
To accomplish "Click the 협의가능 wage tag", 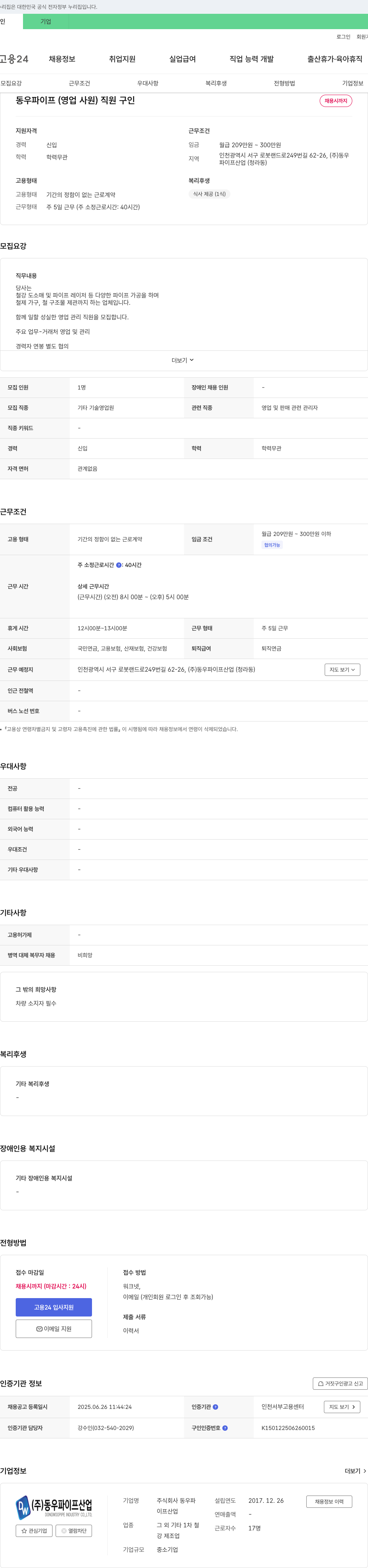I will coord(272,545).
